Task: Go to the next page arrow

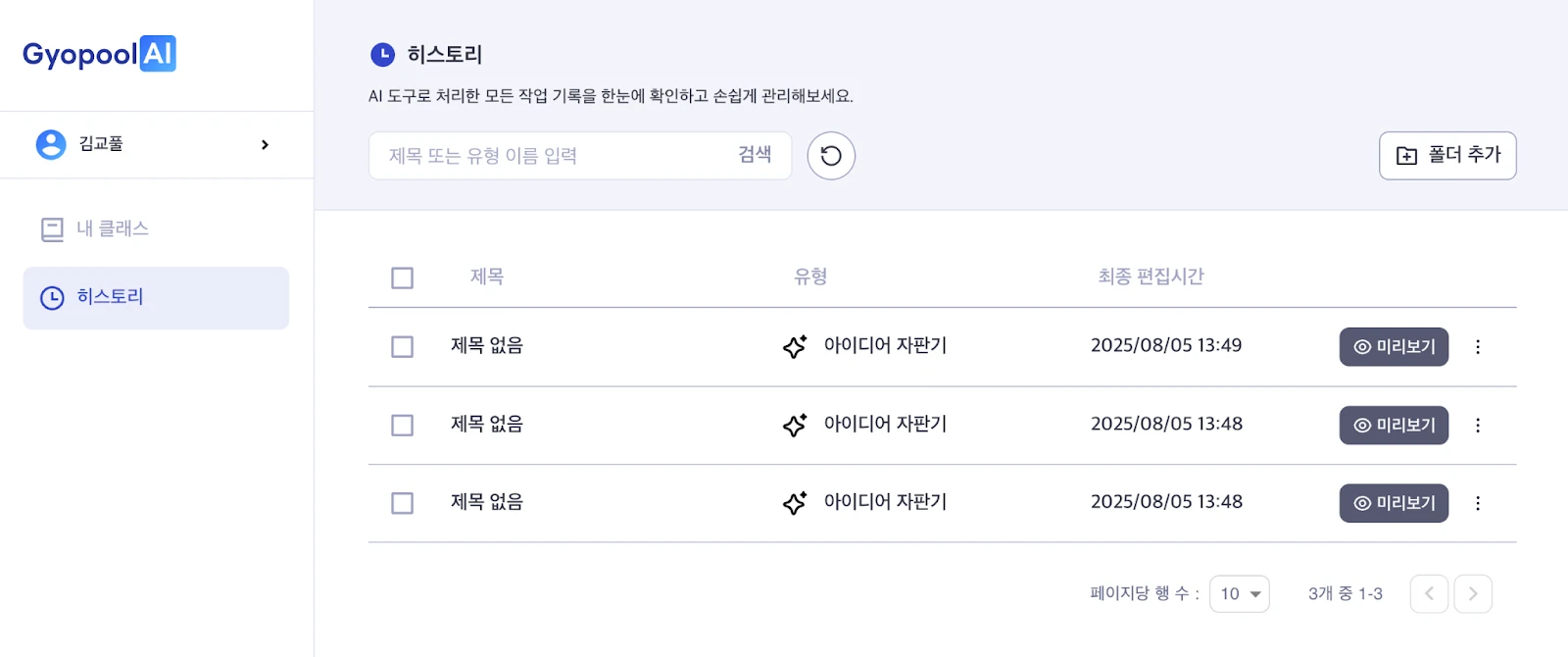Action: [1472, 593]
